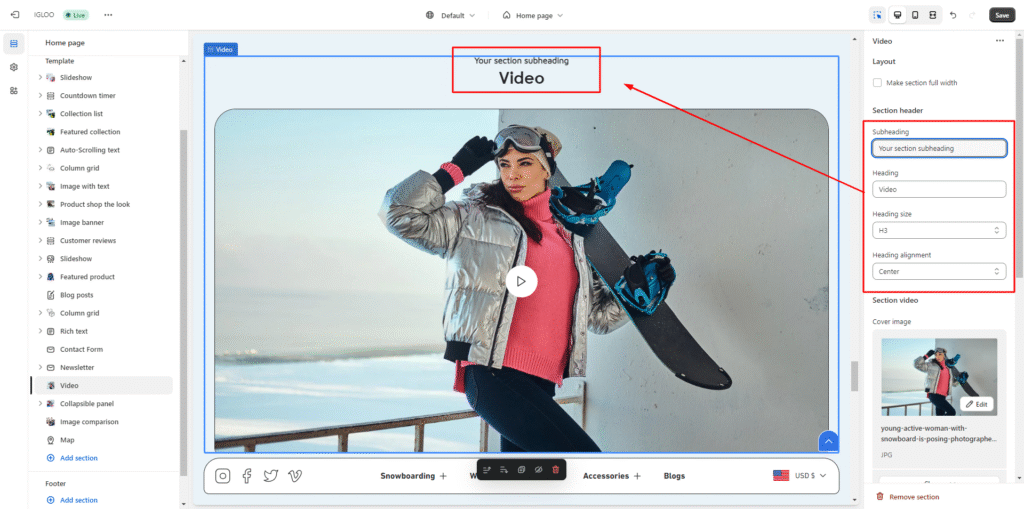This screenshot has width=1024, height=509.
Task: Open the Heading size dropdown
Action: [x=938, y=230]
